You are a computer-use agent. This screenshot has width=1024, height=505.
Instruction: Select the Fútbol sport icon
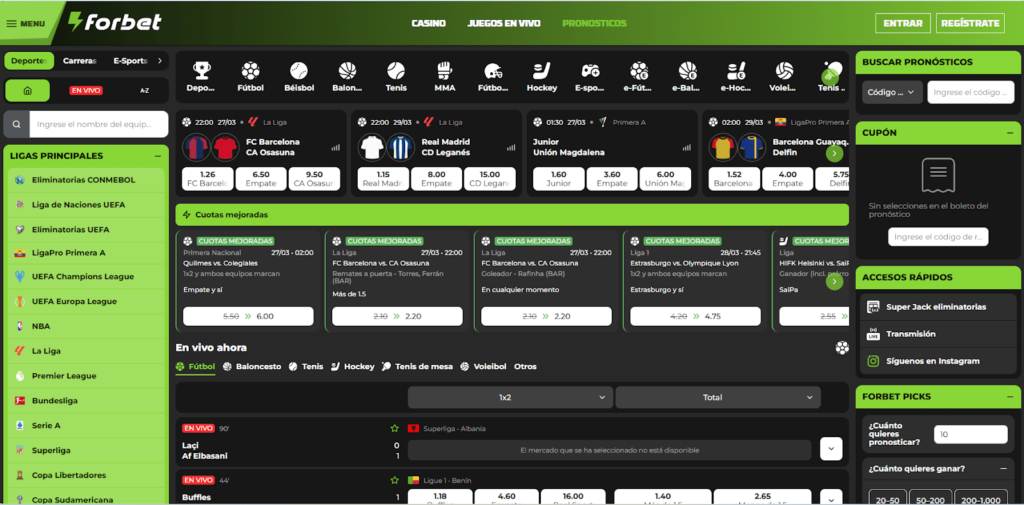pyautogui.click(x=250, y=76)
